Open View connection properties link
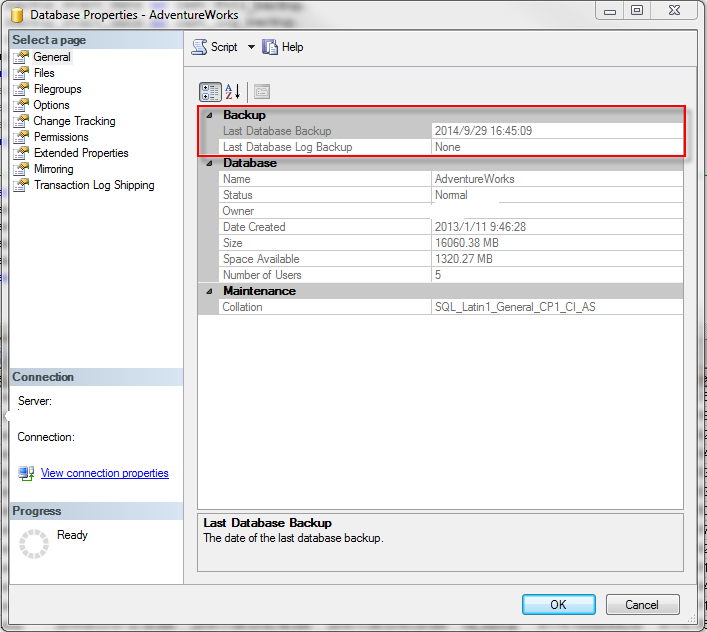 (105, 473)
